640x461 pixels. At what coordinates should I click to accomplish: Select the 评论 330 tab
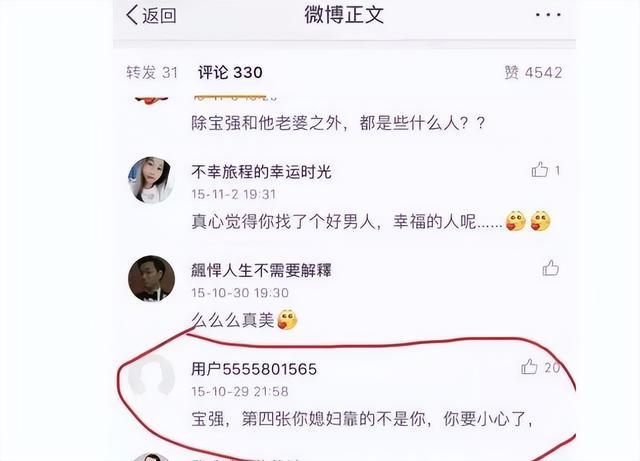[230, 73]
